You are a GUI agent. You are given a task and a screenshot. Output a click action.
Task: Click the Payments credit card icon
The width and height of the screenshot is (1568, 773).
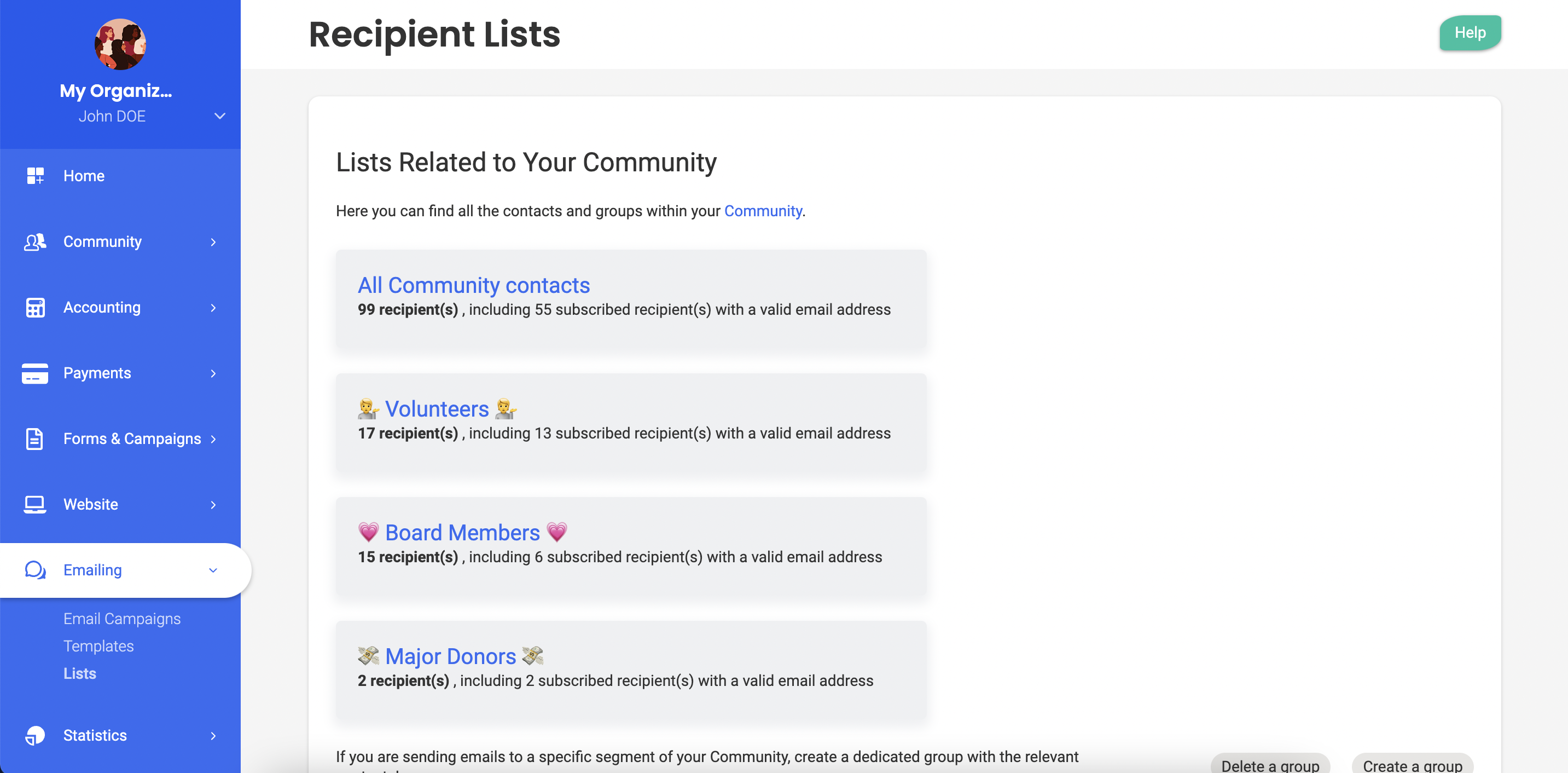click(36, 373)
